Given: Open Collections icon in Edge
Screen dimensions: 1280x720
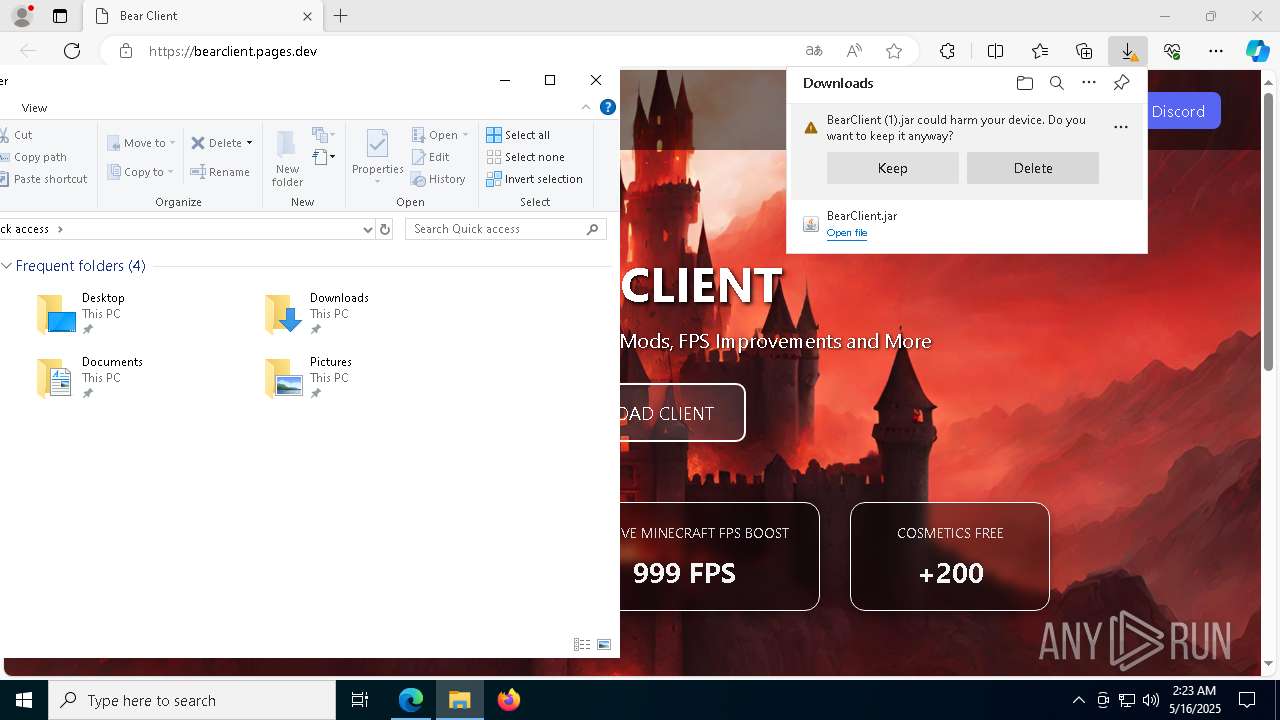Looking at the screenshot, I should click(1084, 51).
